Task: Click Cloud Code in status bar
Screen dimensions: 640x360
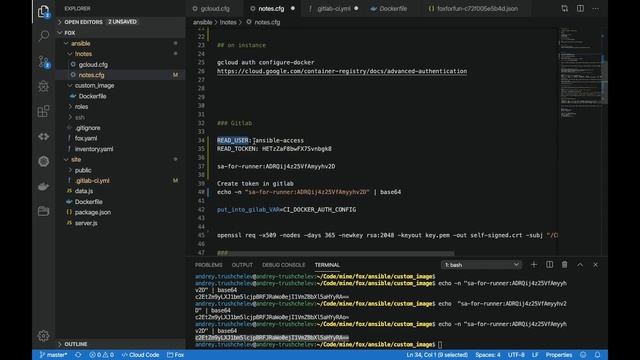Action: point(140,355)
